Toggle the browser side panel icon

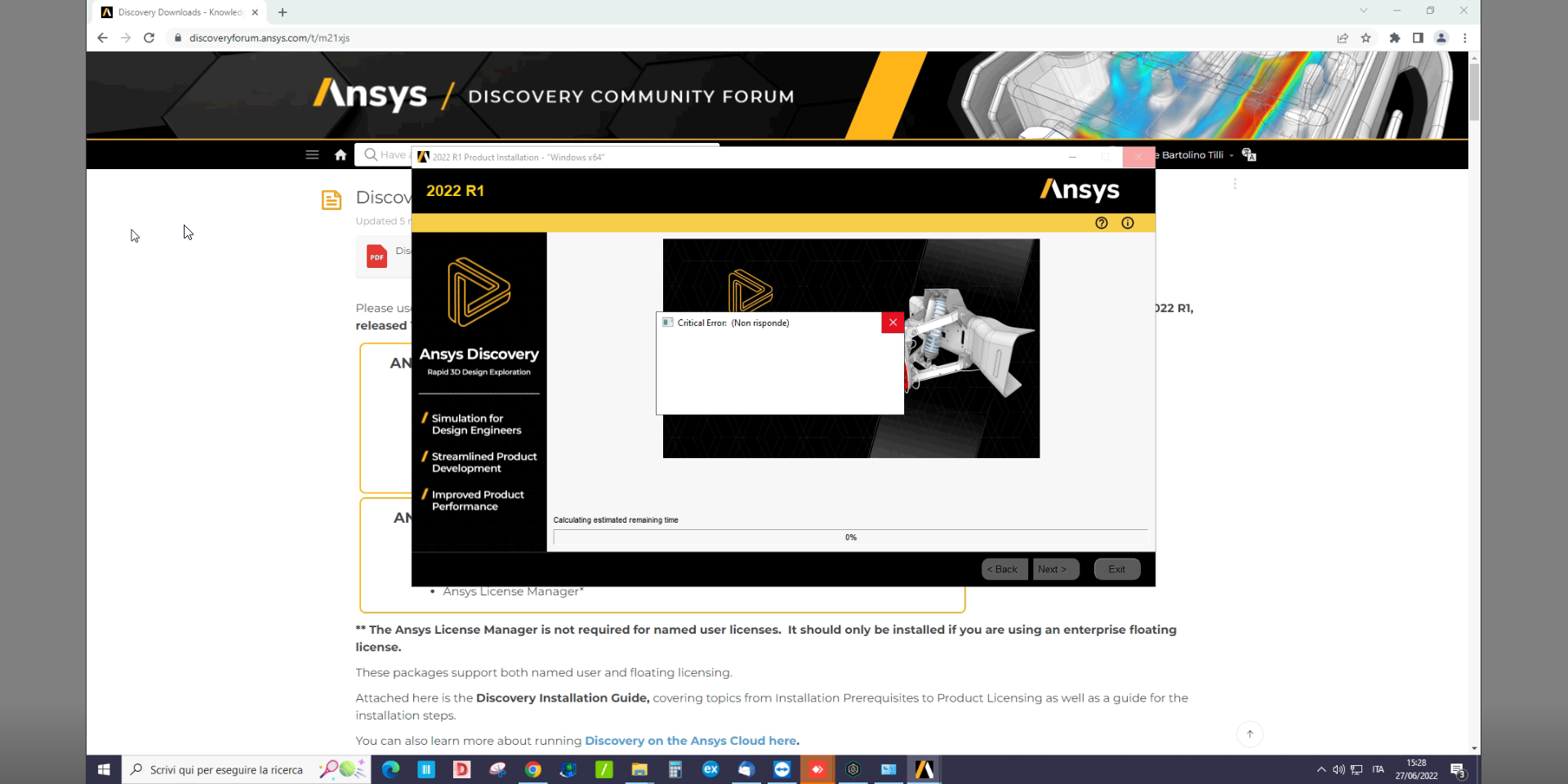[1418, 38]
